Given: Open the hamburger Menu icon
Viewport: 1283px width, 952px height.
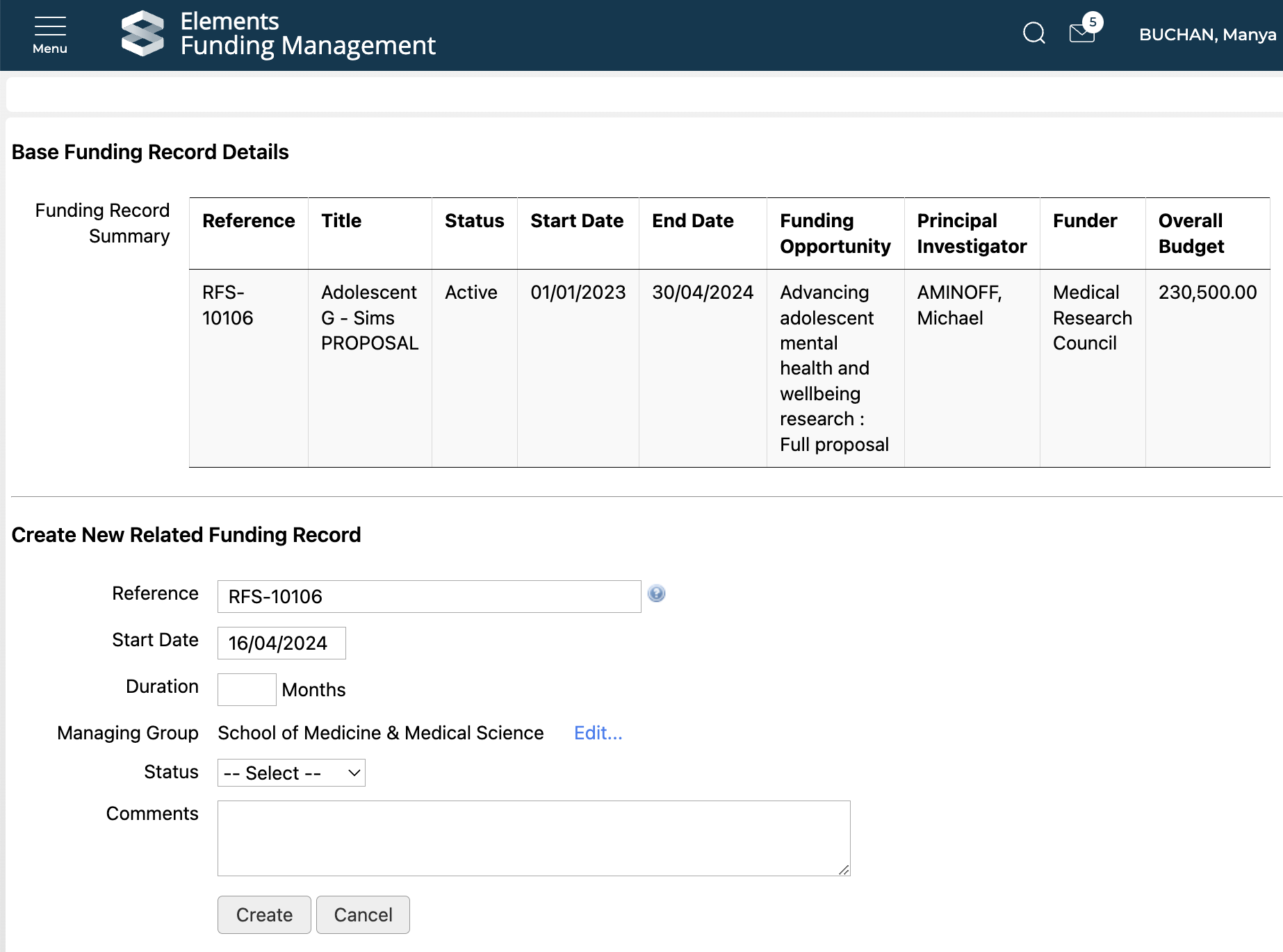Looking at the screenshot, I should [50, 35].
